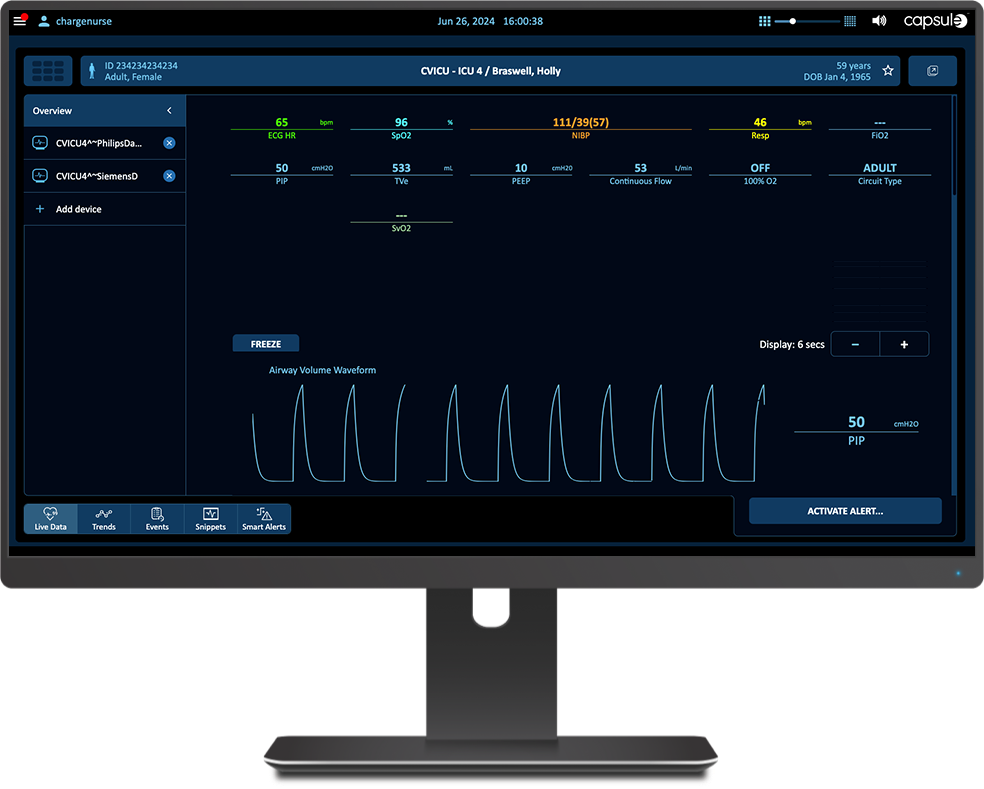Image resolution: width=984 pixels, height=789 pixels.
Task: Go to the Smart Alerts tab
Action: [x=264, y=518]
